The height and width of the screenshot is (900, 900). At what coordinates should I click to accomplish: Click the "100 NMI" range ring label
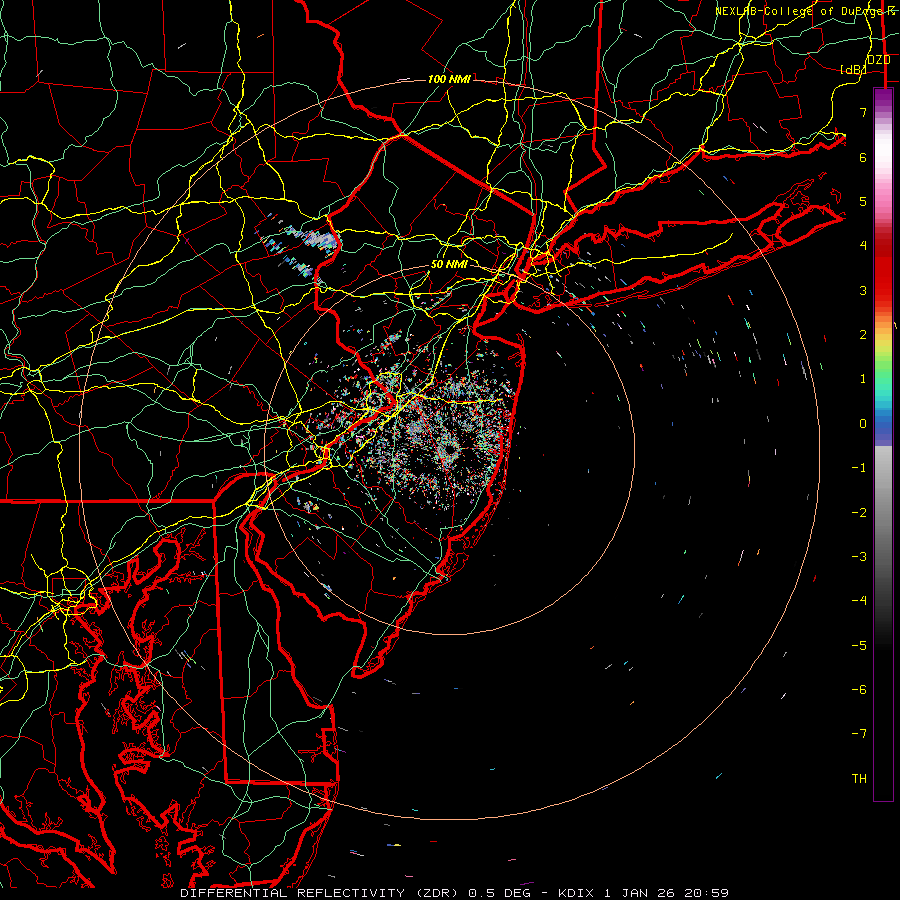pyautogui.click(x=449, y=79)
